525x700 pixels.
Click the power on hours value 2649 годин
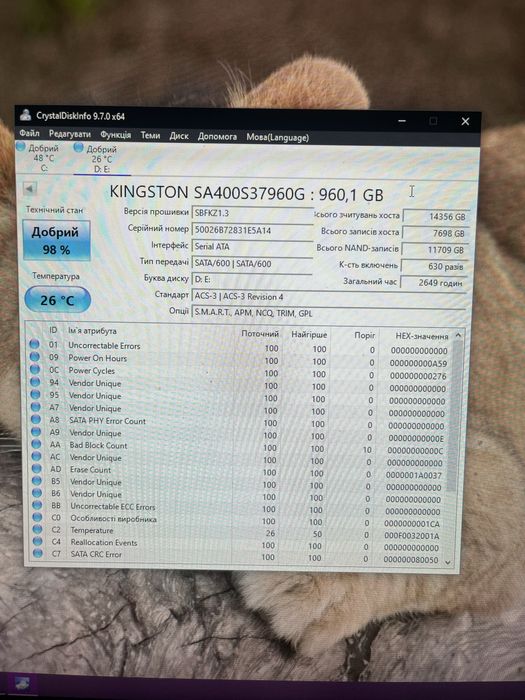(433, 283)
